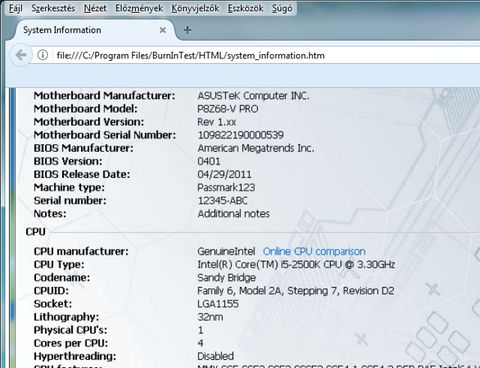Select BIOS release date 04/29/2011

coord(224,174)
